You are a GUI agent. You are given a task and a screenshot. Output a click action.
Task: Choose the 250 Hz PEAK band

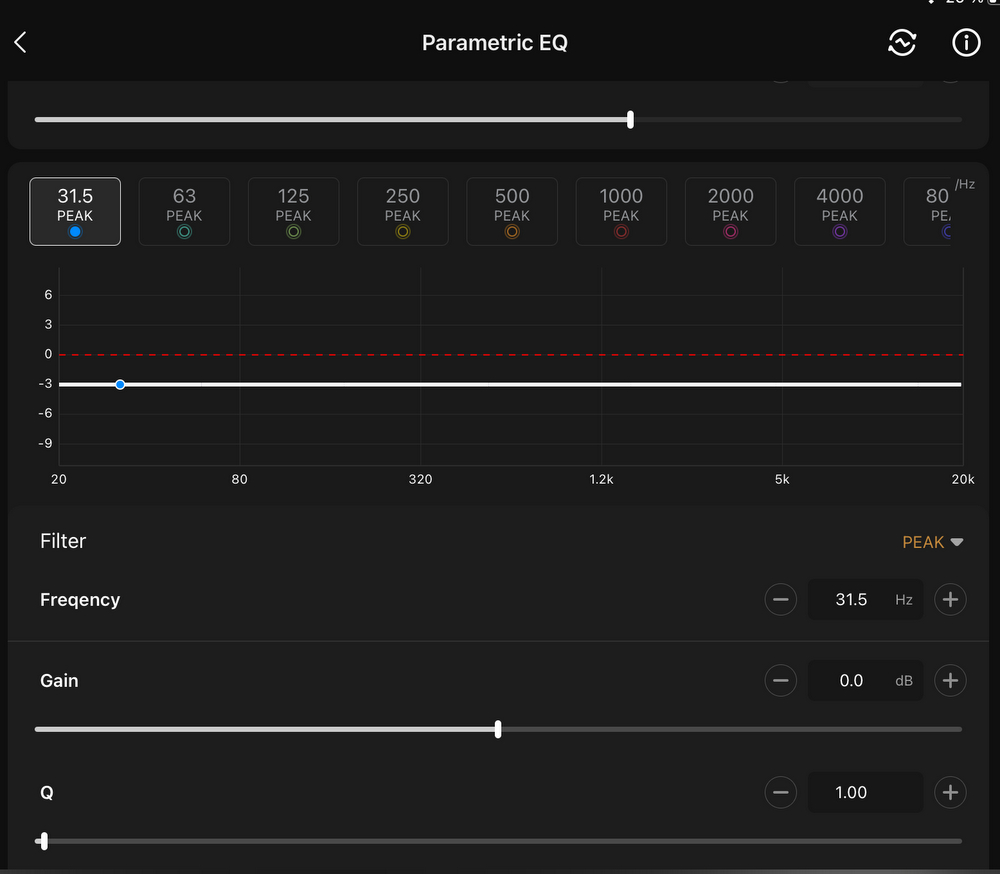pyautogui.click(x=402, y=212)
